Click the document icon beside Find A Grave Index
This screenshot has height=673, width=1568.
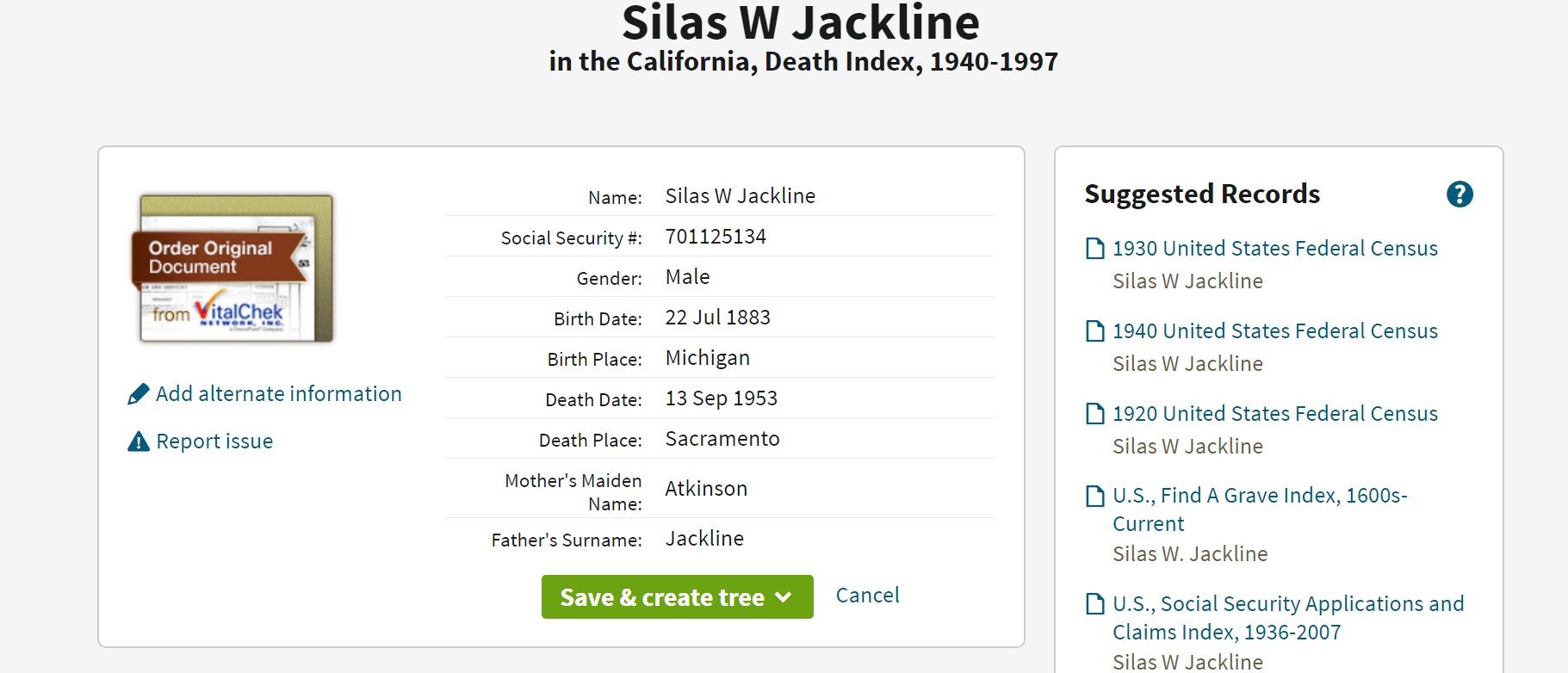pyautogui.click(x=1095, y=496)
